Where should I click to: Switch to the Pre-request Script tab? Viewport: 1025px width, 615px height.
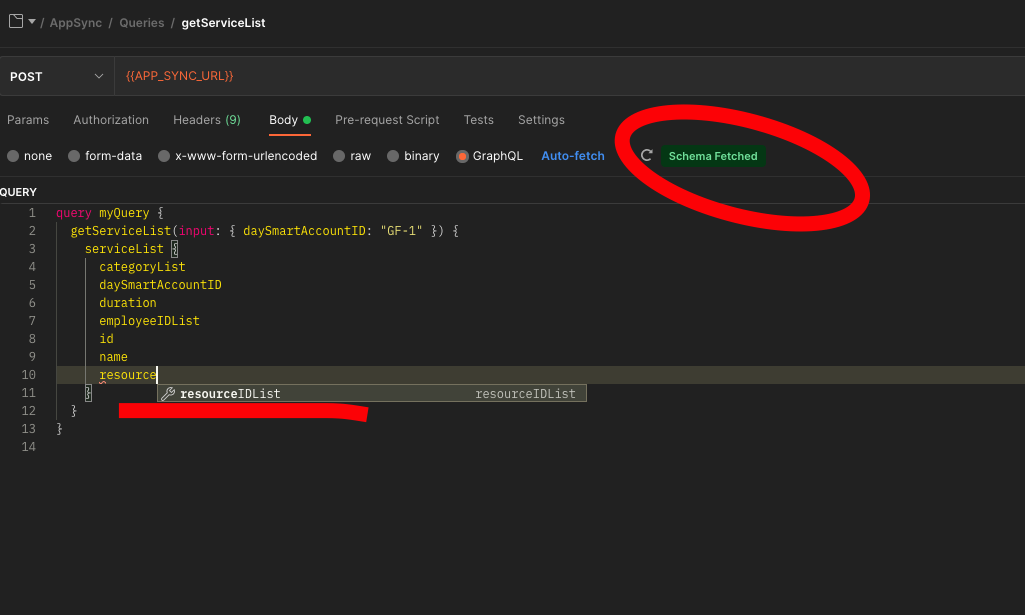(x=387, y=120)
